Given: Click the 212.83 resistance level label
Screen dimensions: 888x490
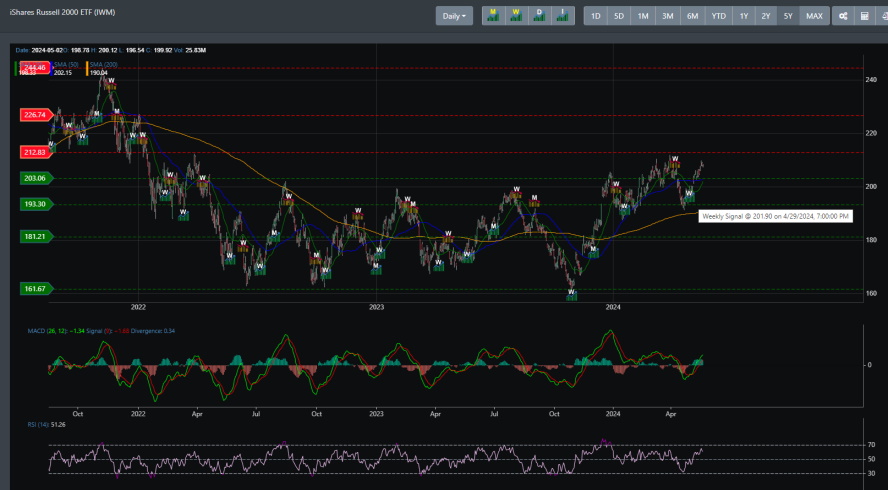Looking at the screenshot, I should click(36, 152).
